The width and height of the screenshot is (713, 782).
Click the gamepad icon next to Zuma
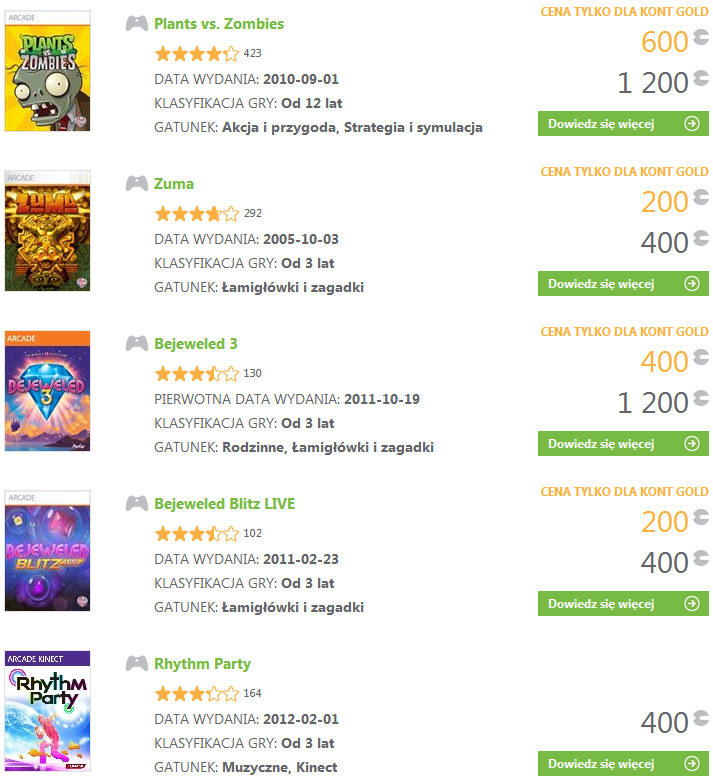point(137,184)
